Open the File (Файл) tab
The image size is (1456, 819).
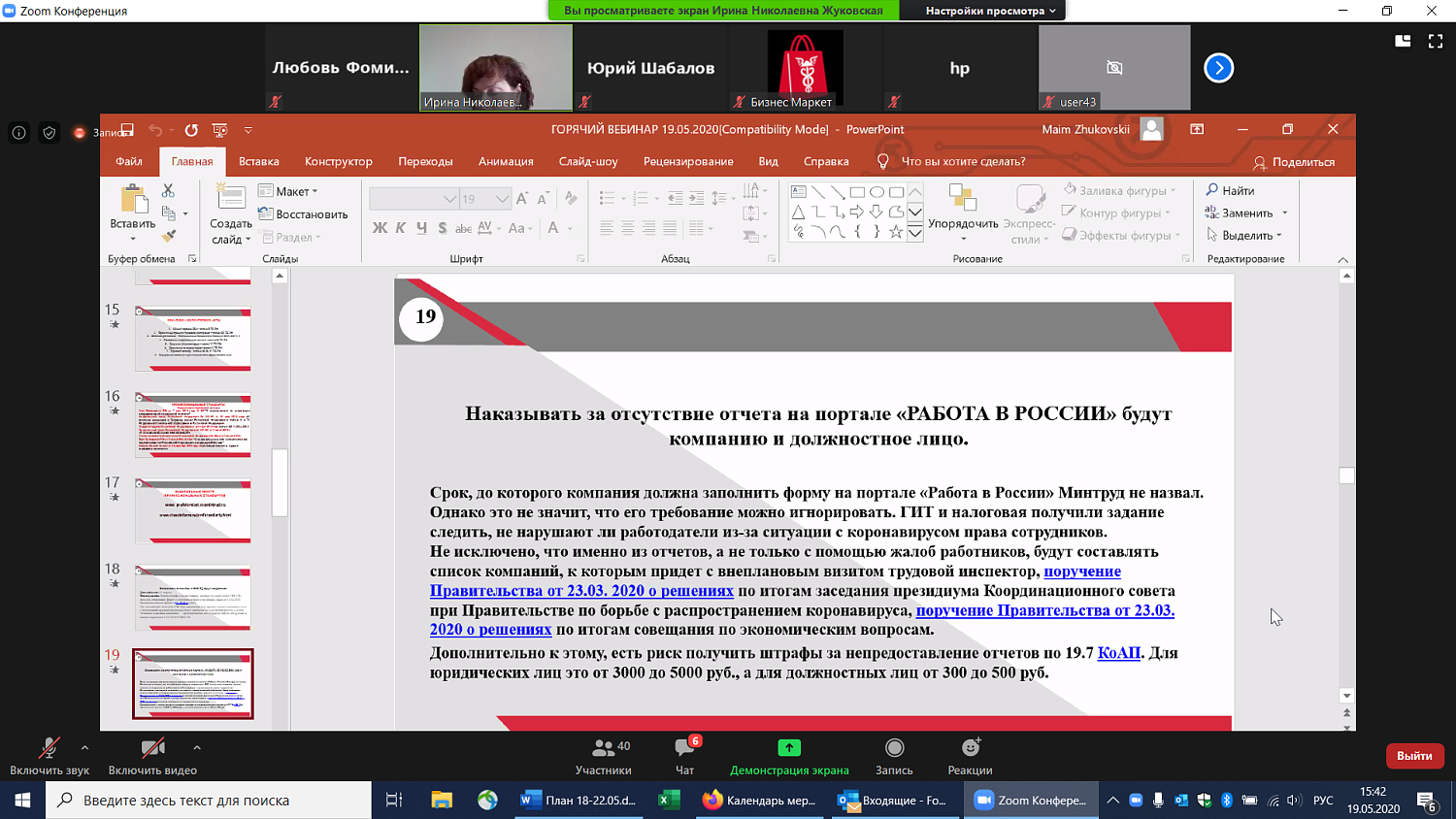pos(129,161)
